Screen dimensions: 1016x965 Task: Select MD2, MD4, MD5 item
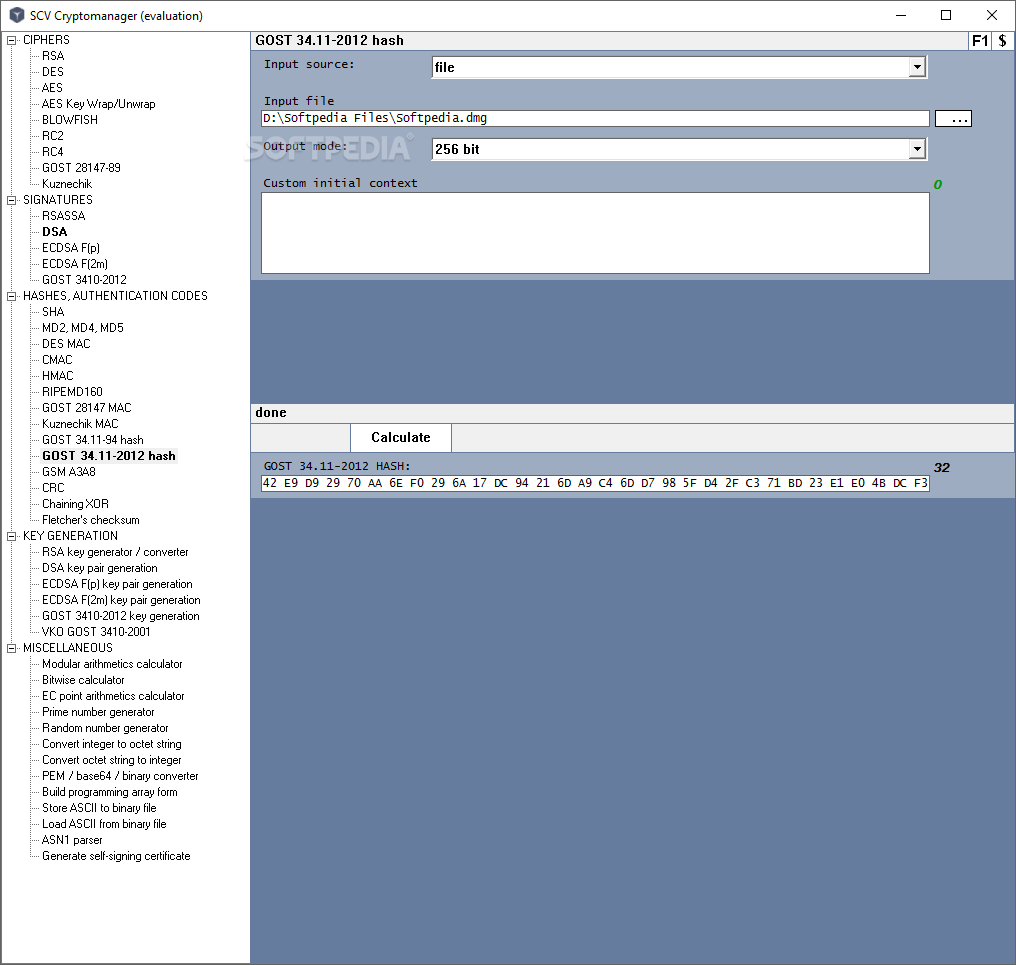coord(83,328)
